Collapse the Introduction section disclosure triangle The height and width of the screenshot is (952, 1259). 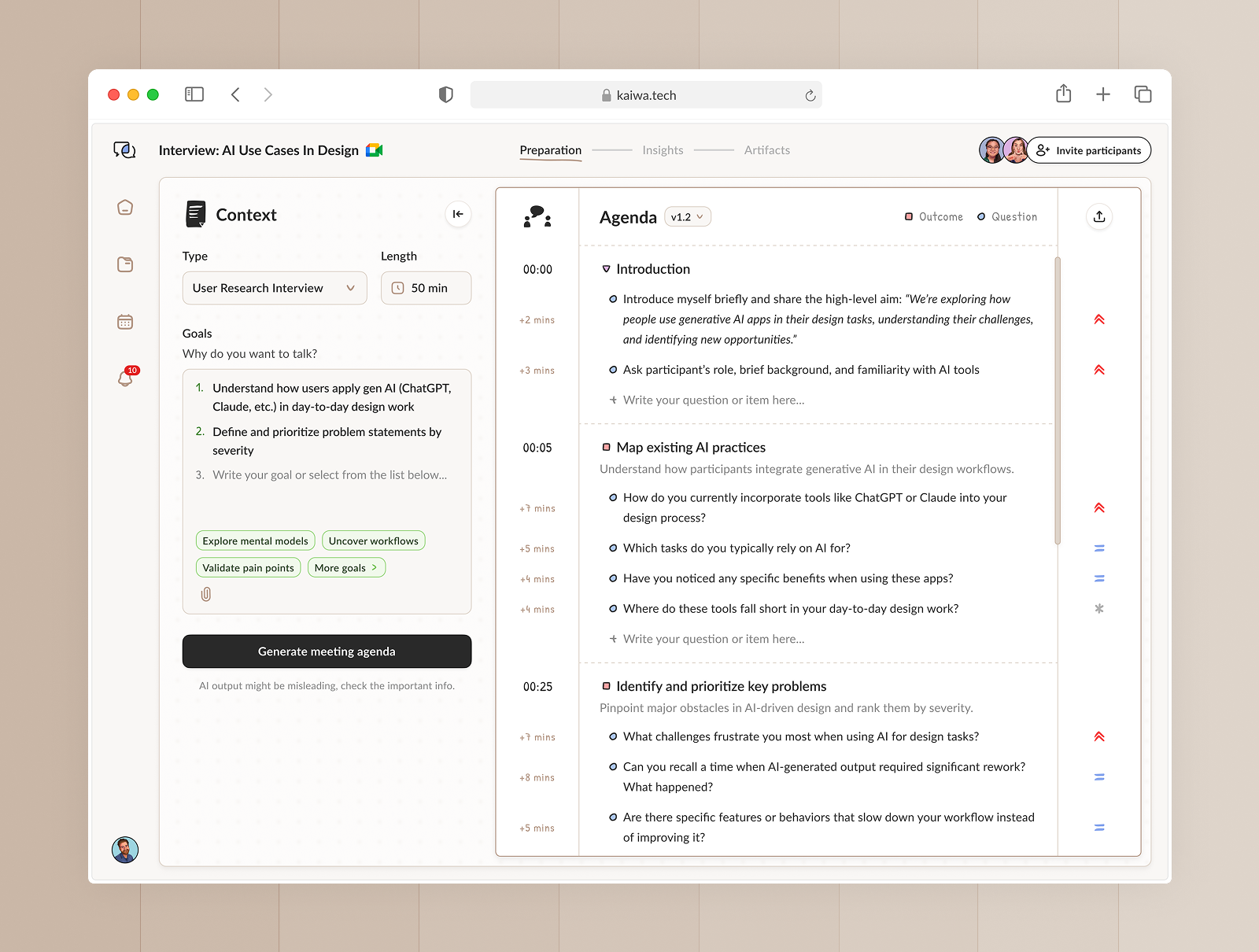point(606,268)
